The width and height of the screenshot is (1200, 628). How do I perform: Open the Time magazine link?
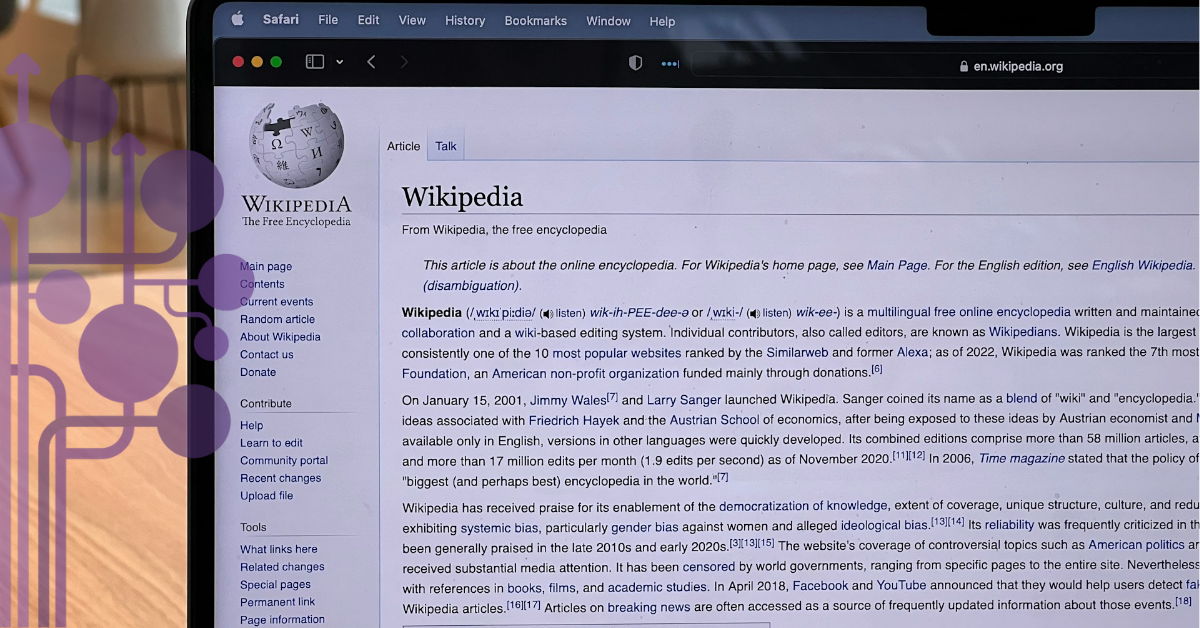coord(1020,458)
